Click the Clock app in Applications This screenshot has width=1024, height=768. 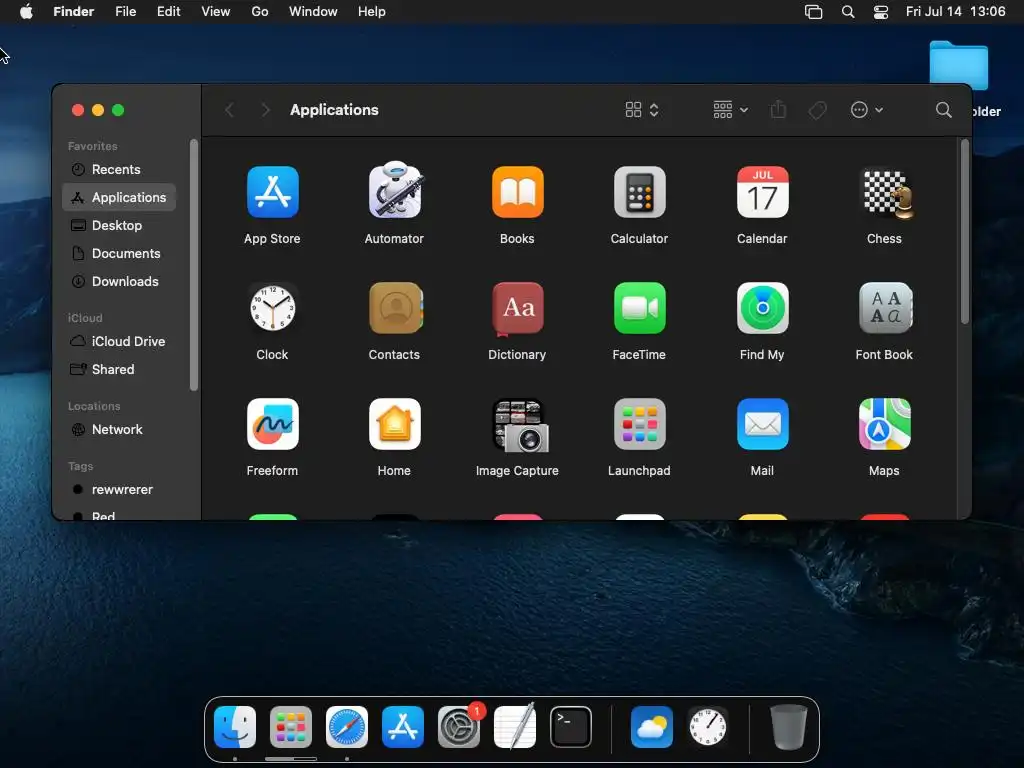point(272,308)
